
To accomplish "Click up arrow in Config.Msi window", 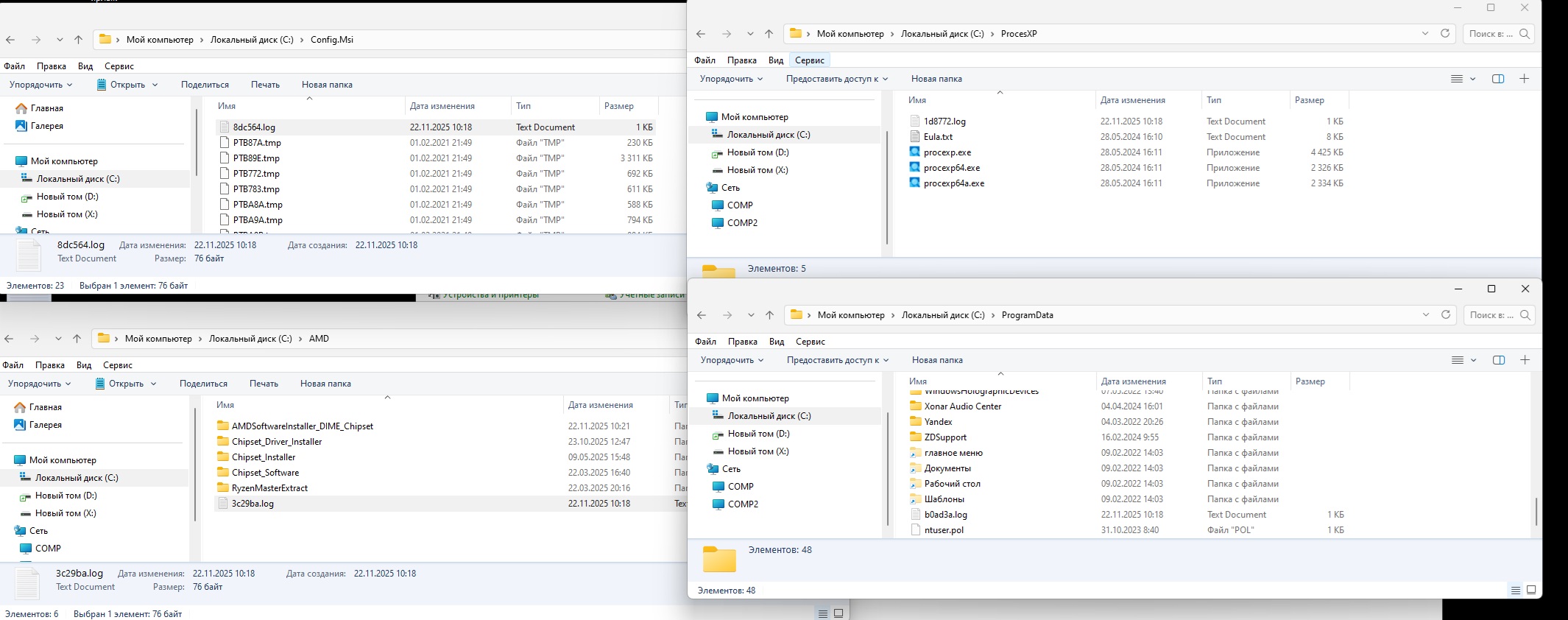I will point(79,40).
